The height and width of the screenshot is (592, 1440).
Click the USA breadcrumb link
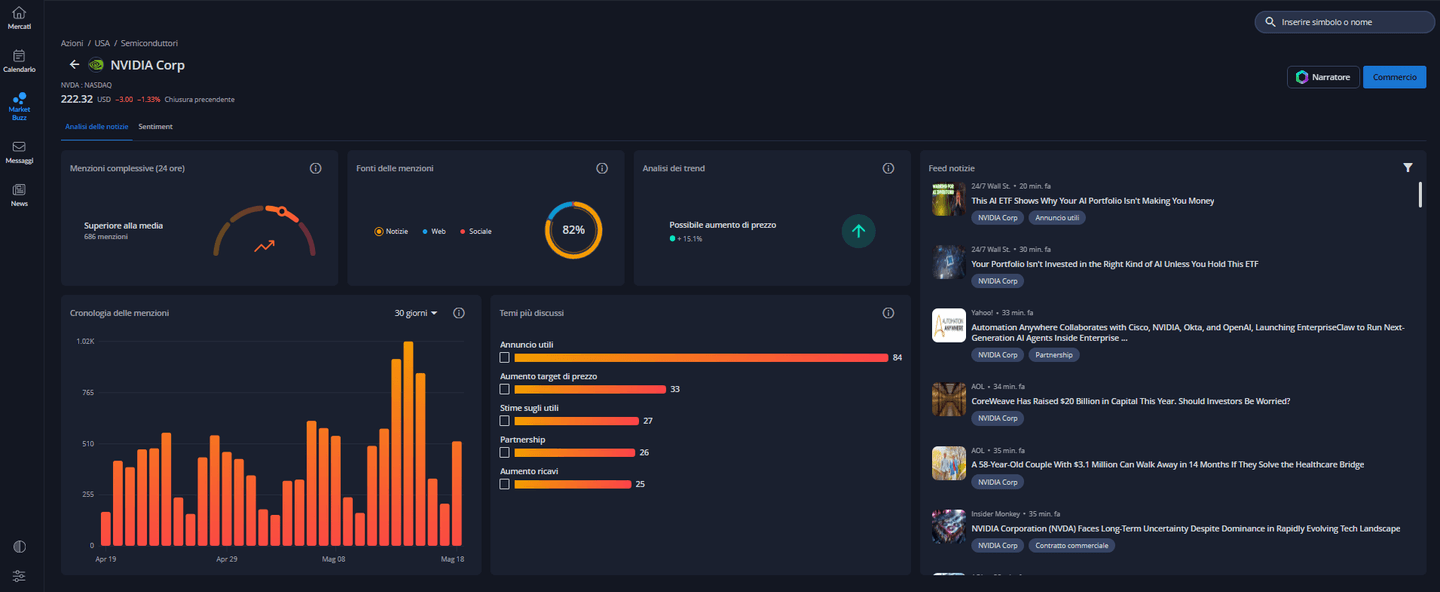[x=102, y=44]
